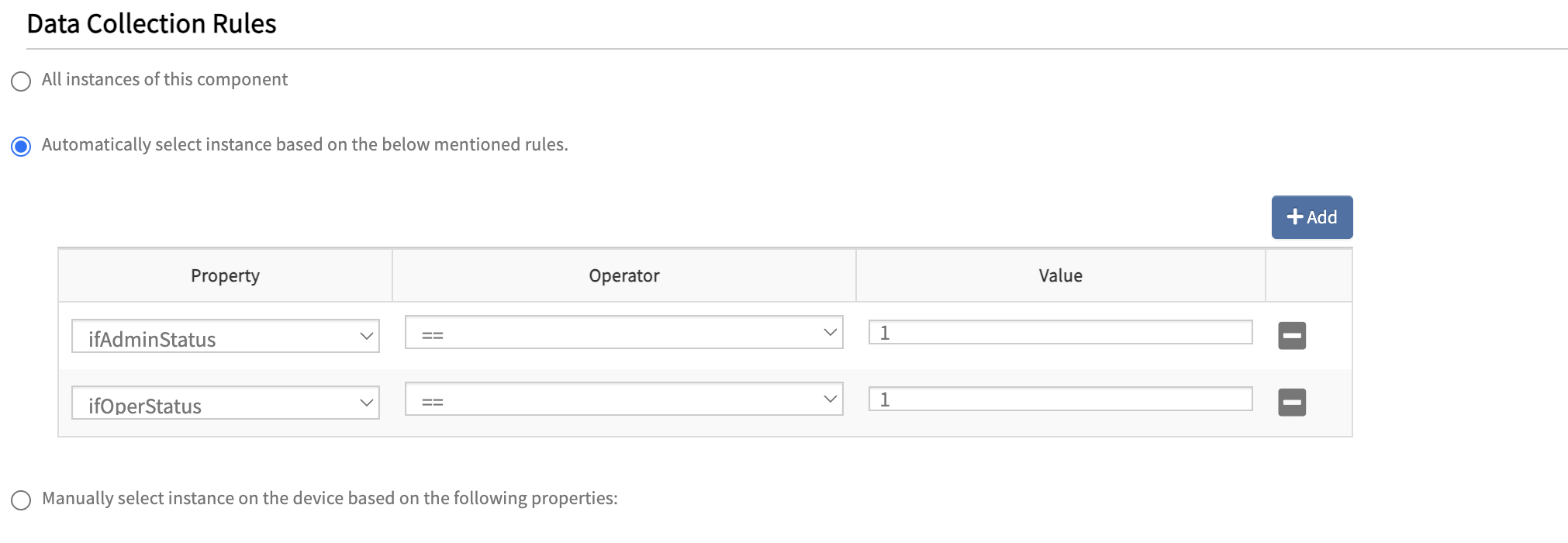
Task: Click the 'Automatically select instance' label text
Action: tap(305, 145)
